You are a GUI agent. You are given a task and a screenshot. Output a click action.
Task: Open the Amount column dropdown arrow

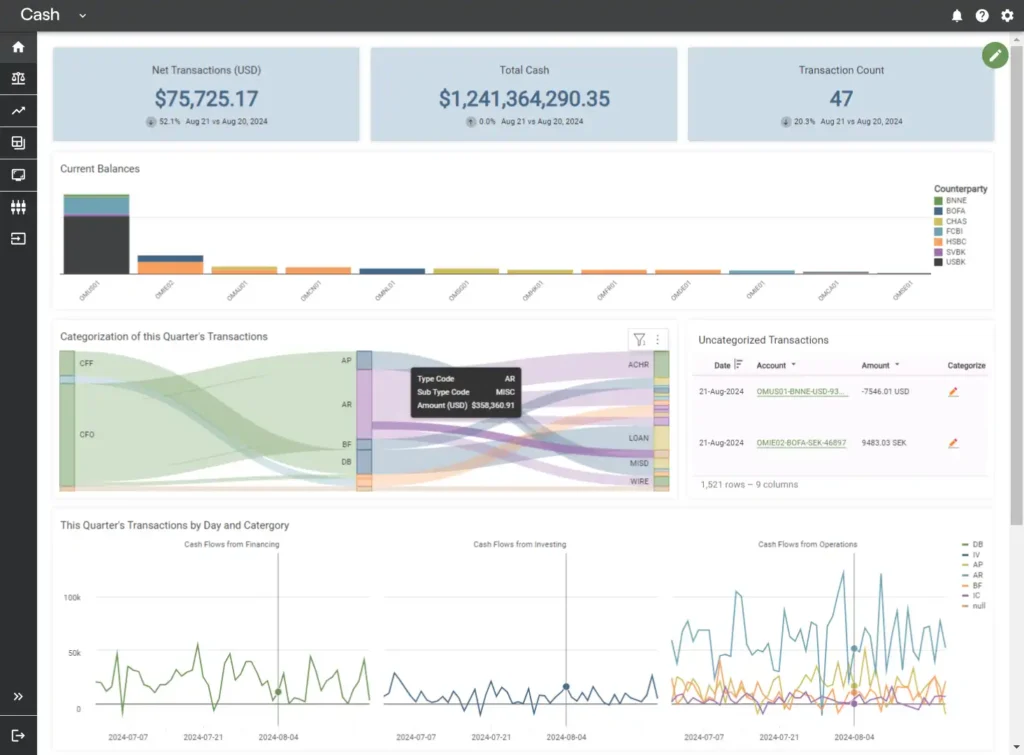pyautogui.click(x=897, y=364)
